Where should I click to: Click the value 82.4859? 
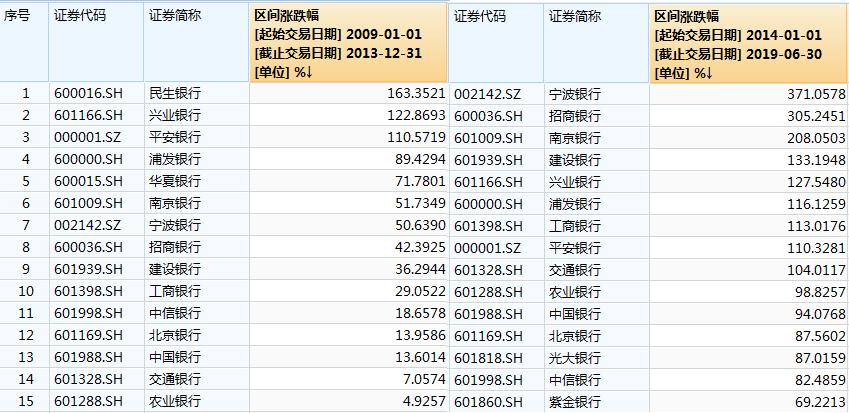pos(820,380)
